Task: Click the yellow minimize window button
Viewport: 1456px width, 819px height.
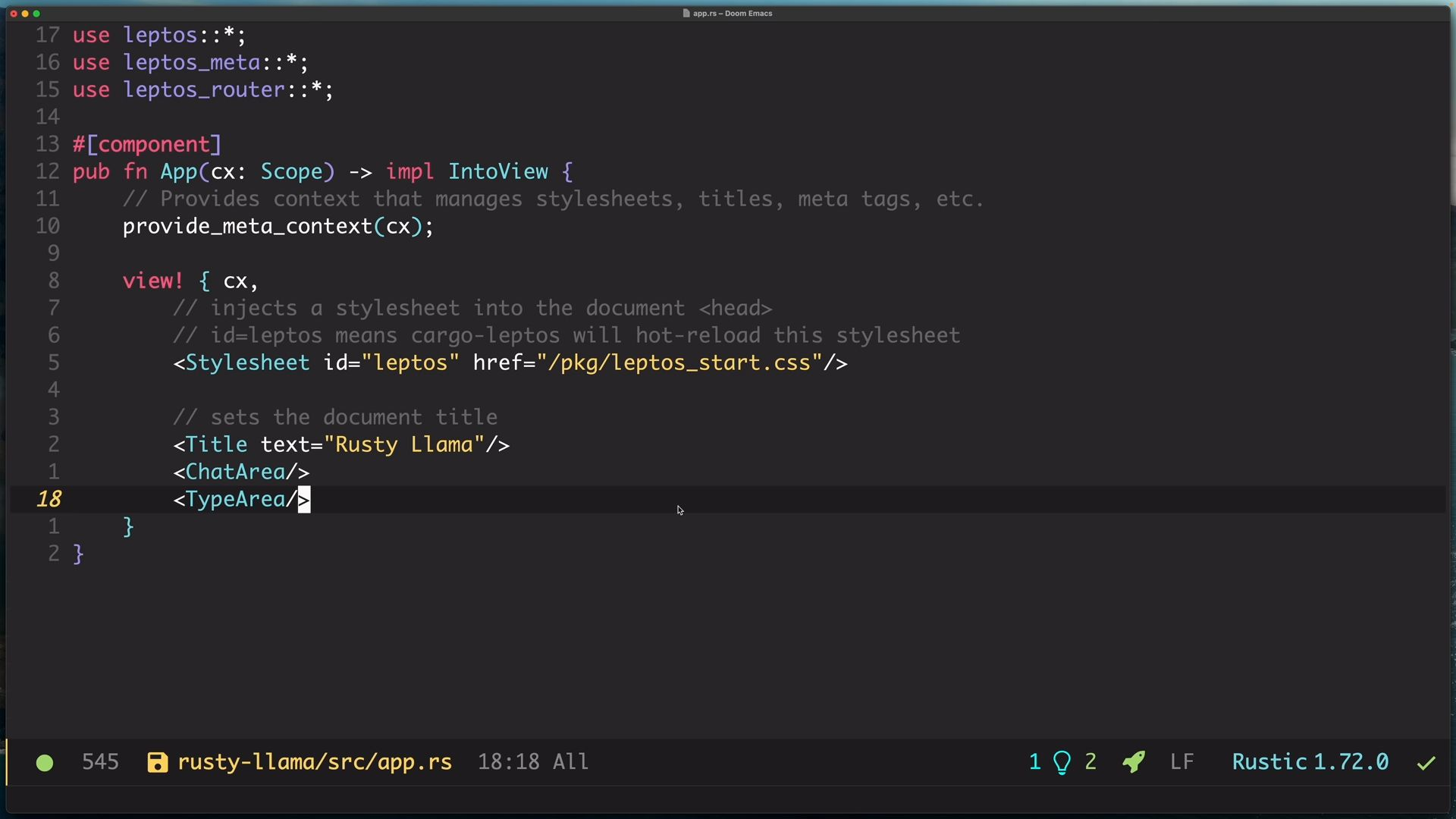Action: tap(25, 14)
